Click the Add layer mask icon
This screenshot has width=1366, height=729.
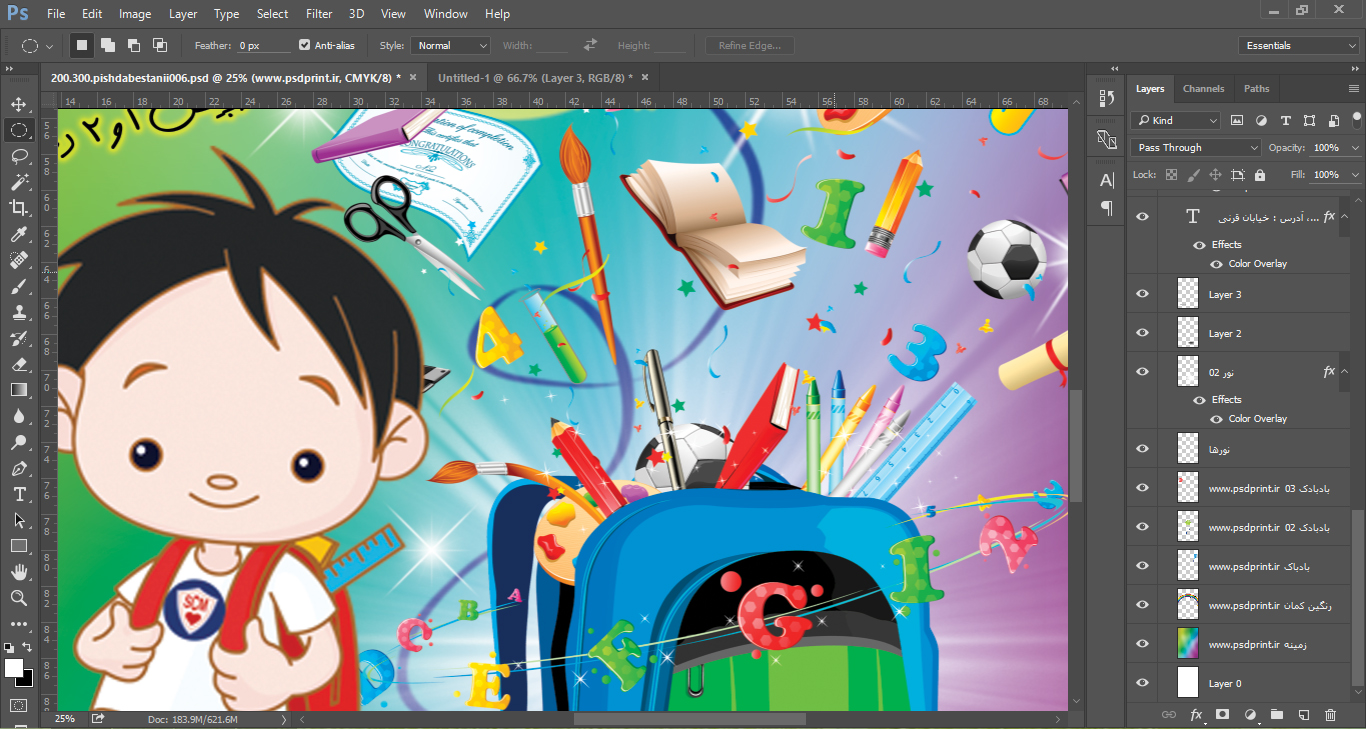[x=1222, y=715]
